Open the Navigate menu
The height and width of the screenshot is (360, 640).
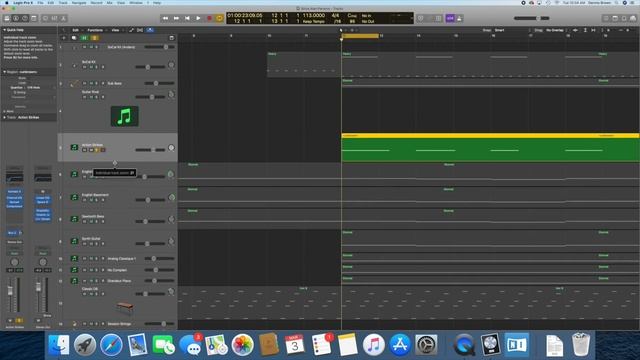coord(79,3)
